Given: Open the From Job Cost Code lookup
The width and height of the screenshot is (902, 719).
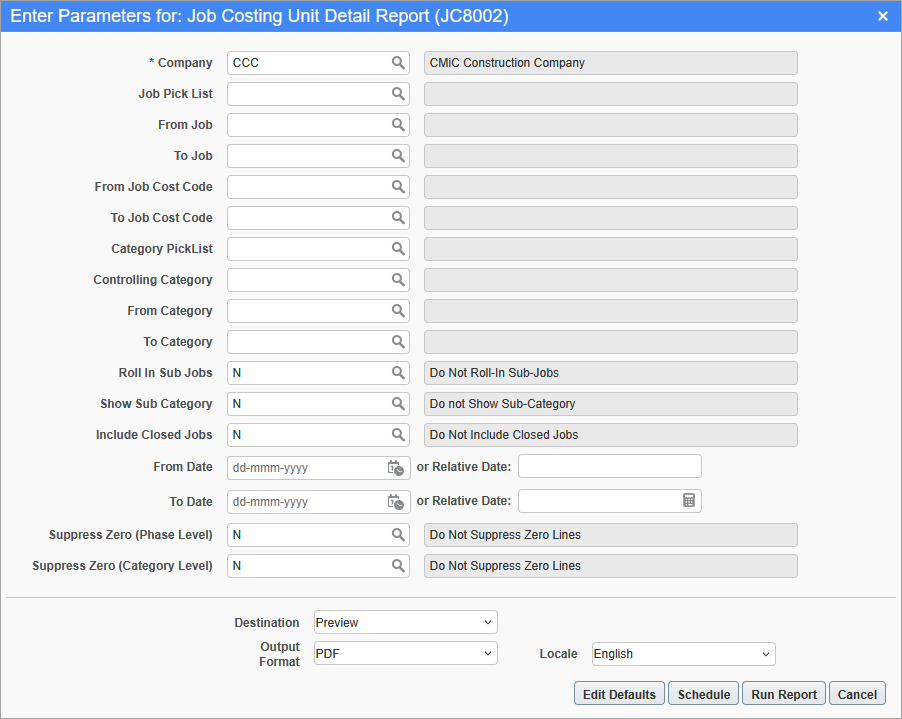Looking at the screenshot, I should tap(399, 186).
